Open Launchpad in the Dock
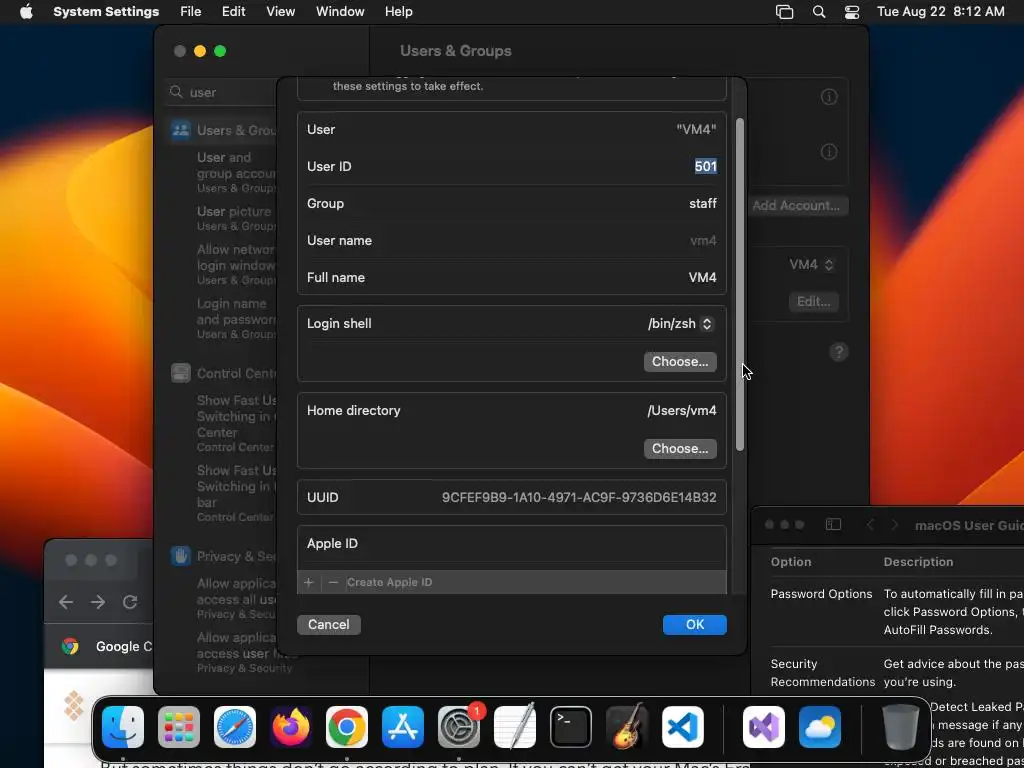Screen dimensions: 1024x768 coord(179,727)
